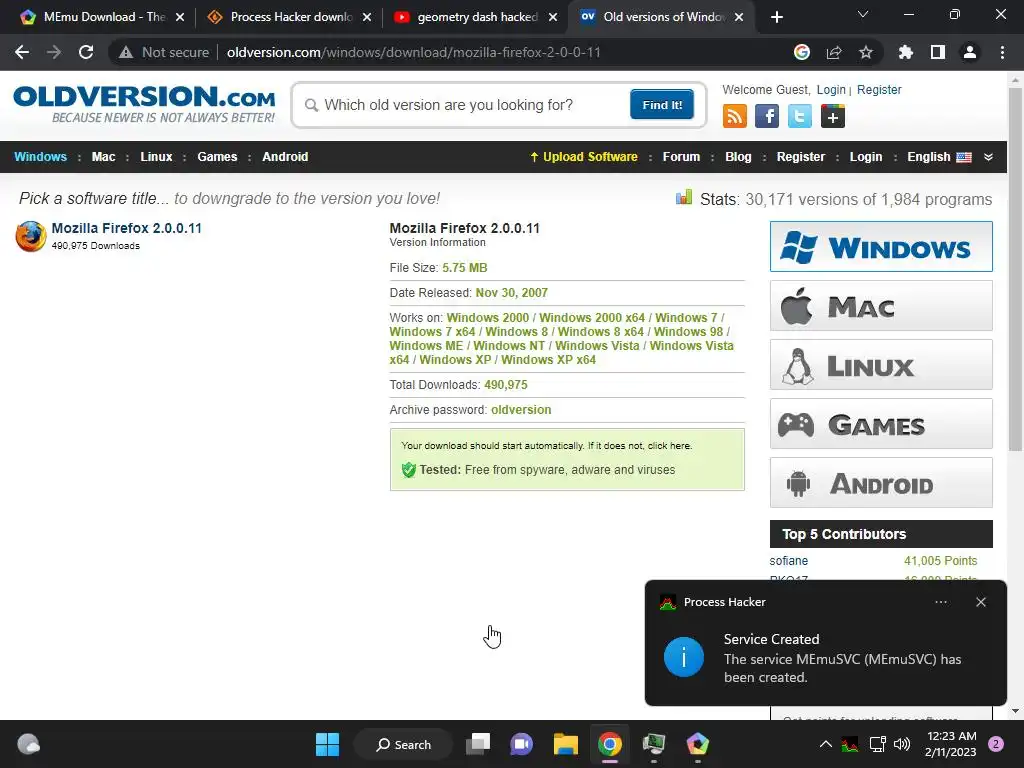Go back to previous page
This screenshot has width=1024, height=768.
(x=22, y=52)
